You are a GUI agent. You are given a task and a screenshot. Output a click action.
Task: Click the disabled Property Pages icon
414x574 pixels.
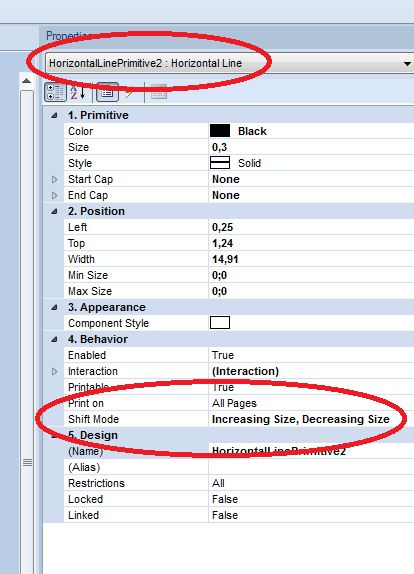click(159, 92)
